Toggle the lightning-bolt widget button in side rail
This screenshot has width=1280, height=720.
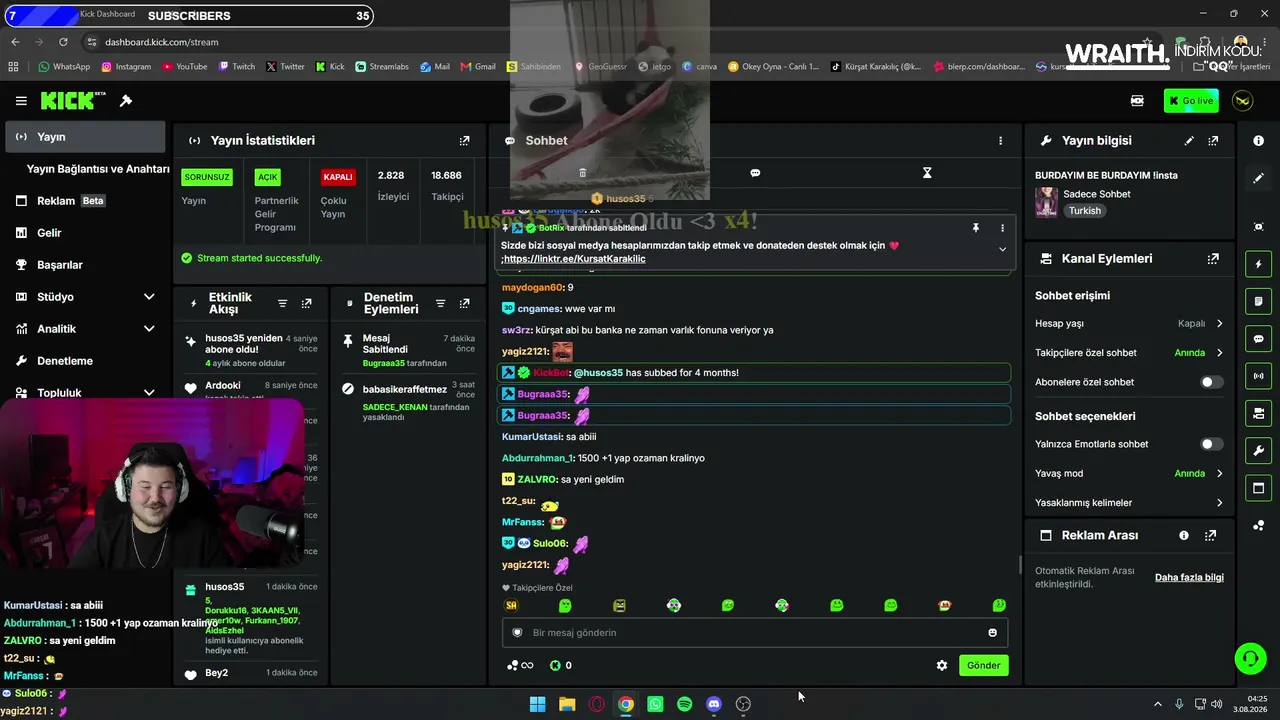pyautogui.click(x=1258, y=264)
